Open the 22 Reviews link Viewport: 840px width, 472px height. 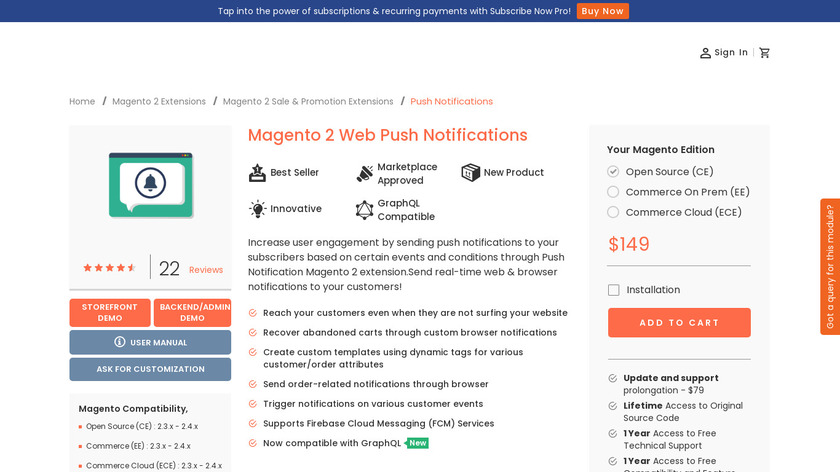tap(191, 269)
